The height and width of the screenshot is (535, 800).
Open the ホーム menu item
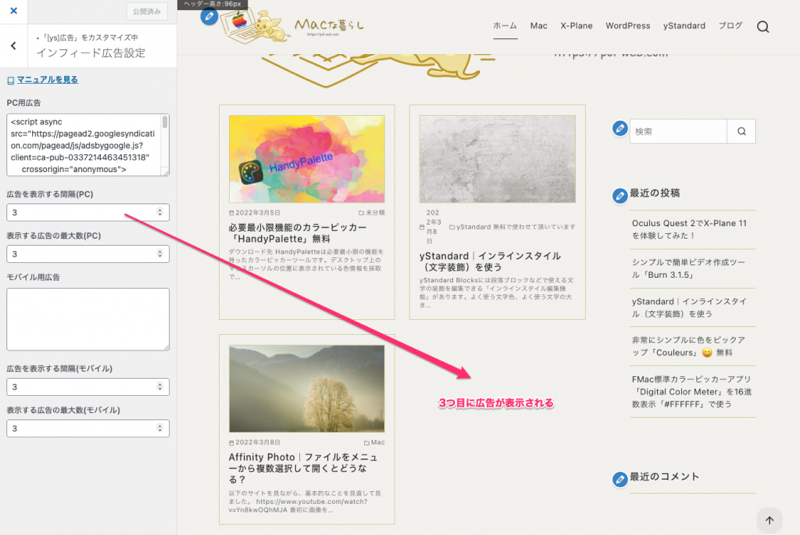coord(505,26)
